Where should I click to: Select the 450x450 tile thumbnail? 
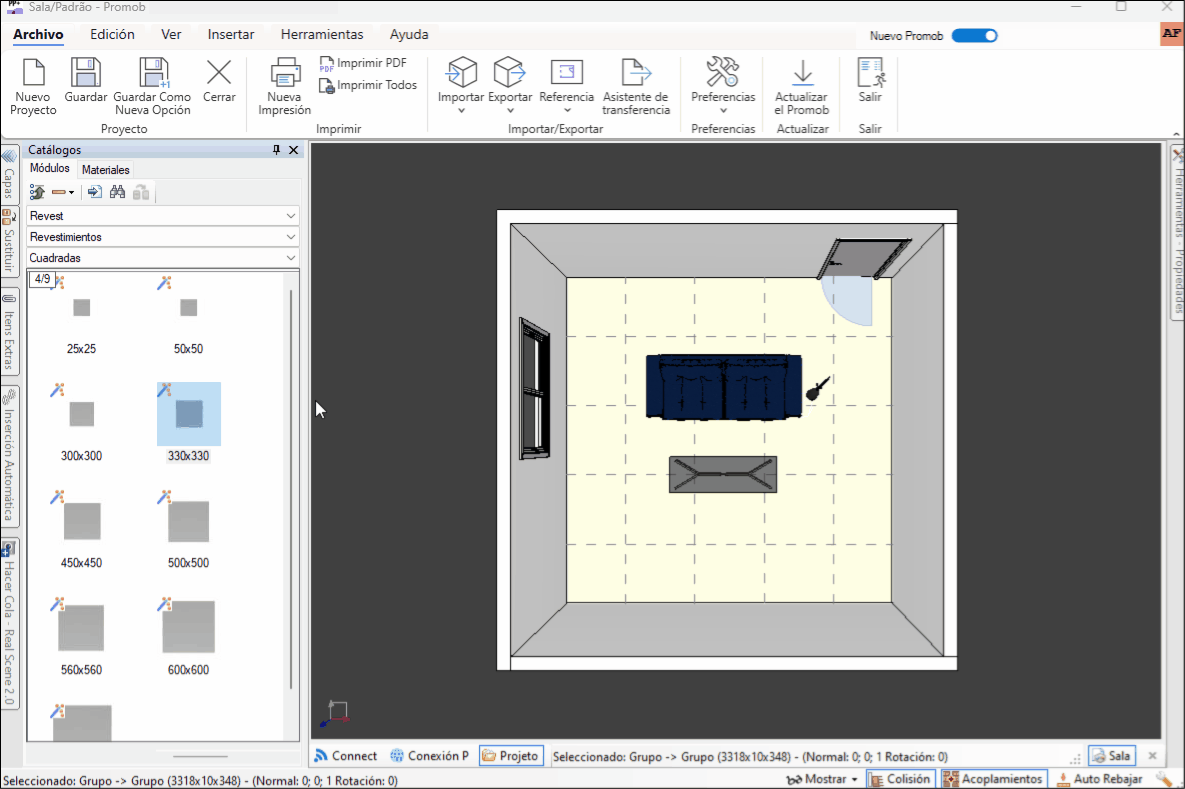click(x=82, y=521)
